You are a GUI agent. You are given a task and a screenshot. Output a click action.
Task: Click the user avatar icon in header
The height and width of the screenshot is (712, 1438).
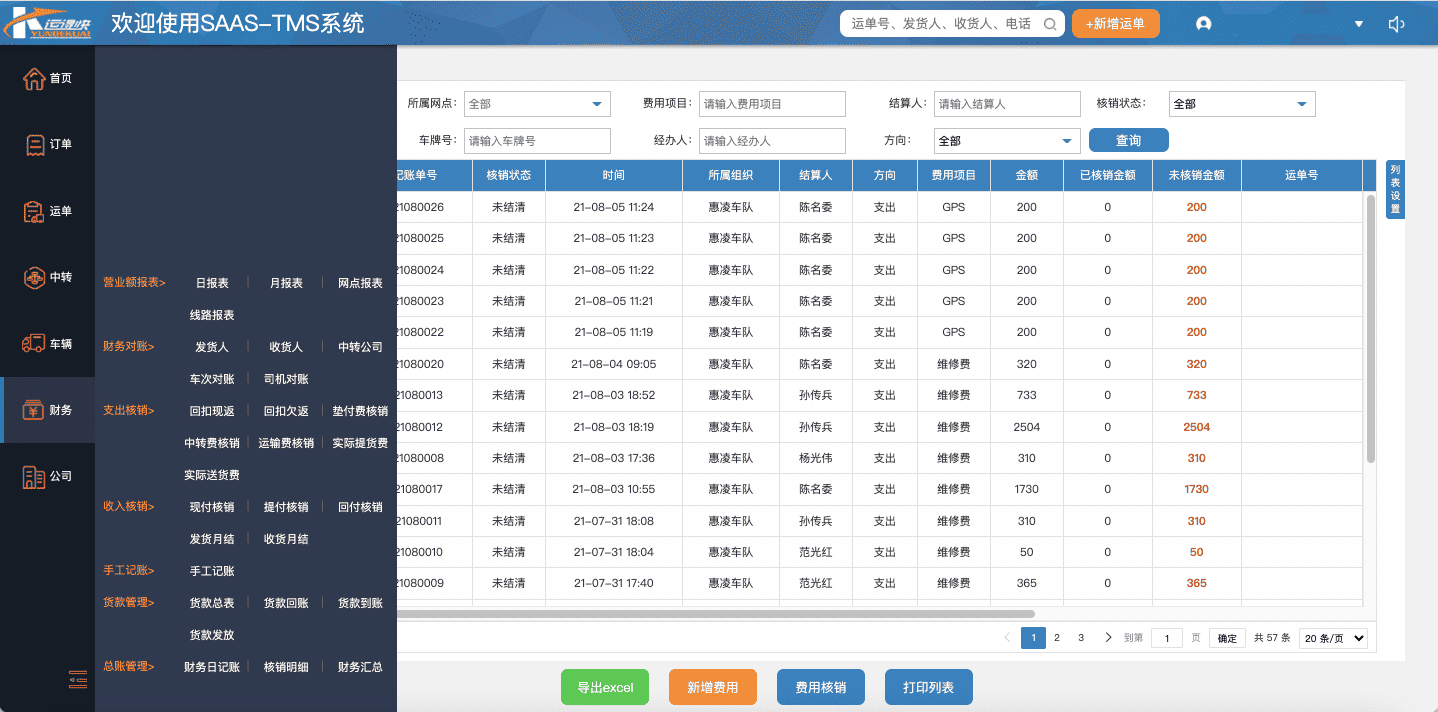pos(1204,24)
